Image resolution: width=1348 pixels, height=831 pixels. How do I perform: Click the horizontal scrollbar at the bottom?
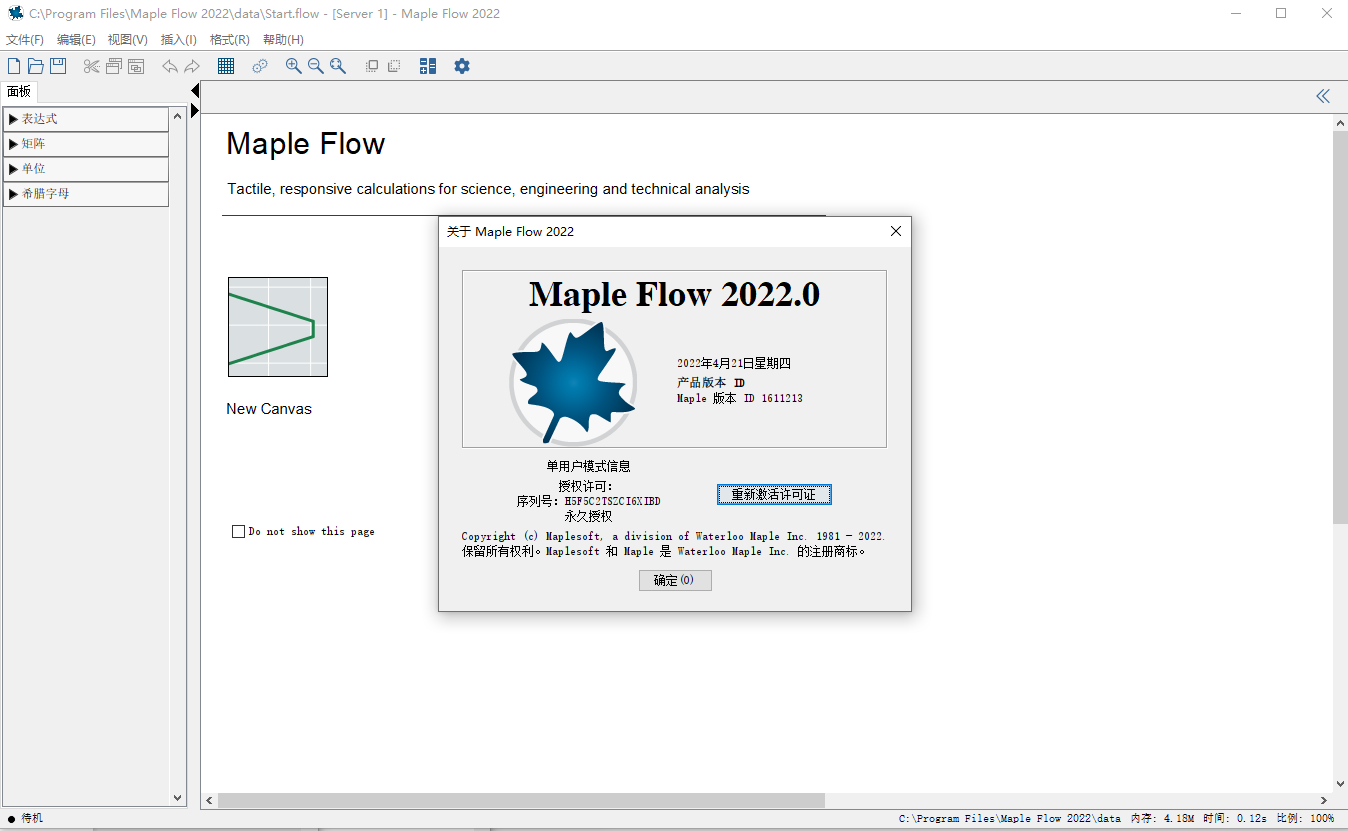point(520,801)
